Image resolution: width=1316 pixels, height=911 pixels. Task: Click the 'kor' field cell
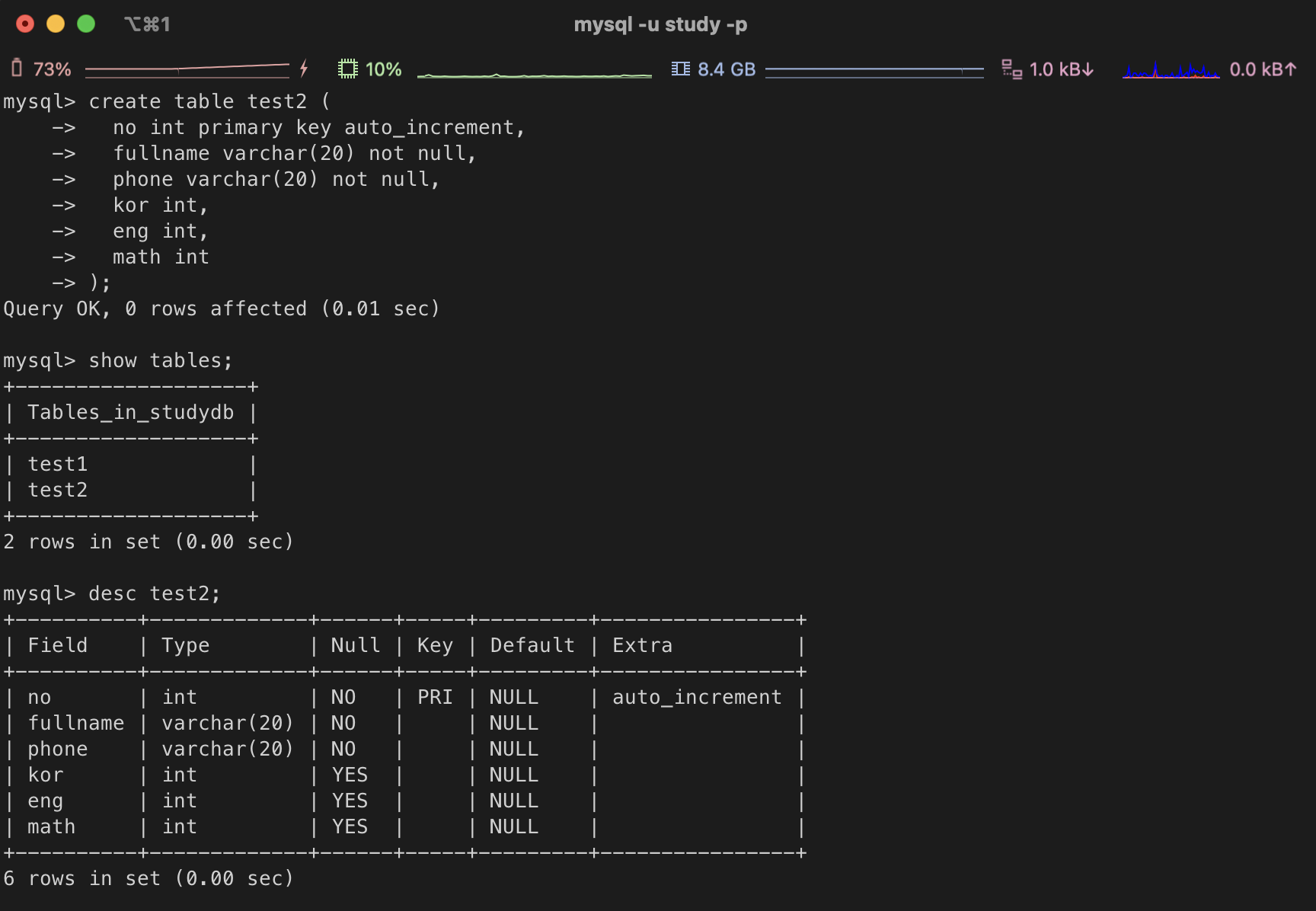[x=46, y=775]
